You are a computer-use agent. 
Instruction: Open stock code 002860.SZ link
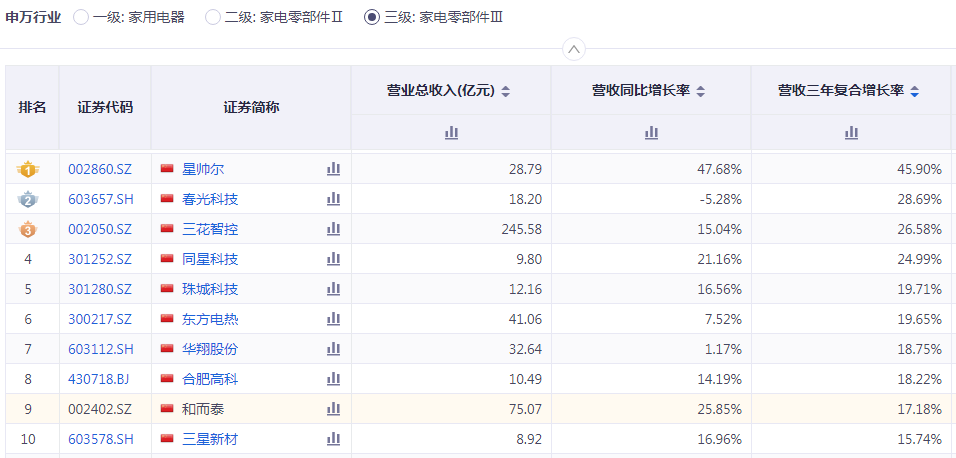(x=100, y=169)
